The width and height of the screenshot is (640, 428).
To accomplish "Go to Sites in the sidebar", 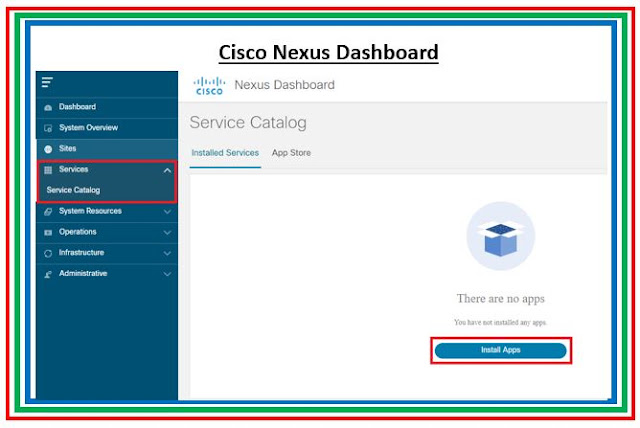I will 107,149.
